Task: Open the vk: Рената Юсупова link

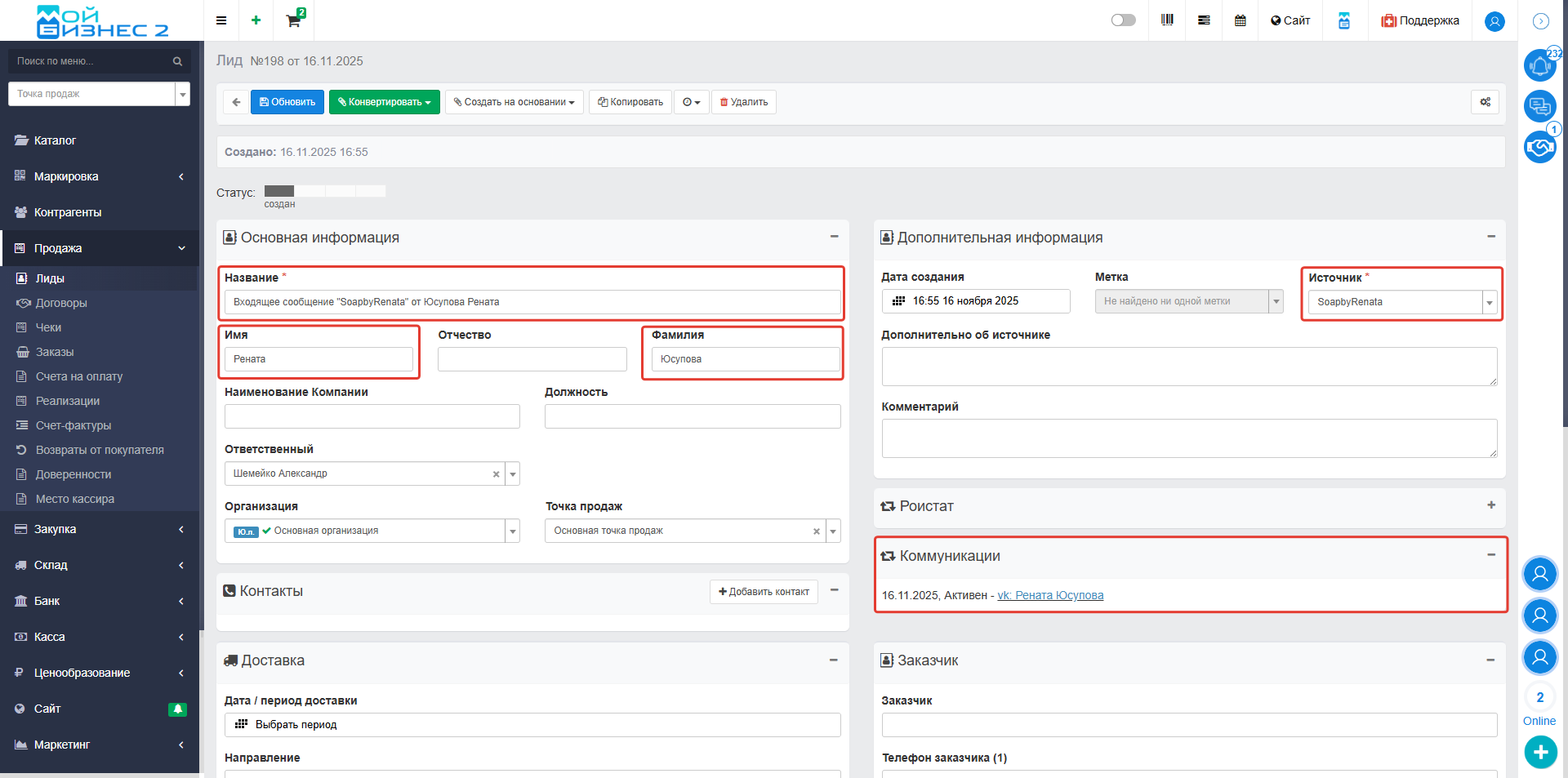Action: tap(1049, 595)
